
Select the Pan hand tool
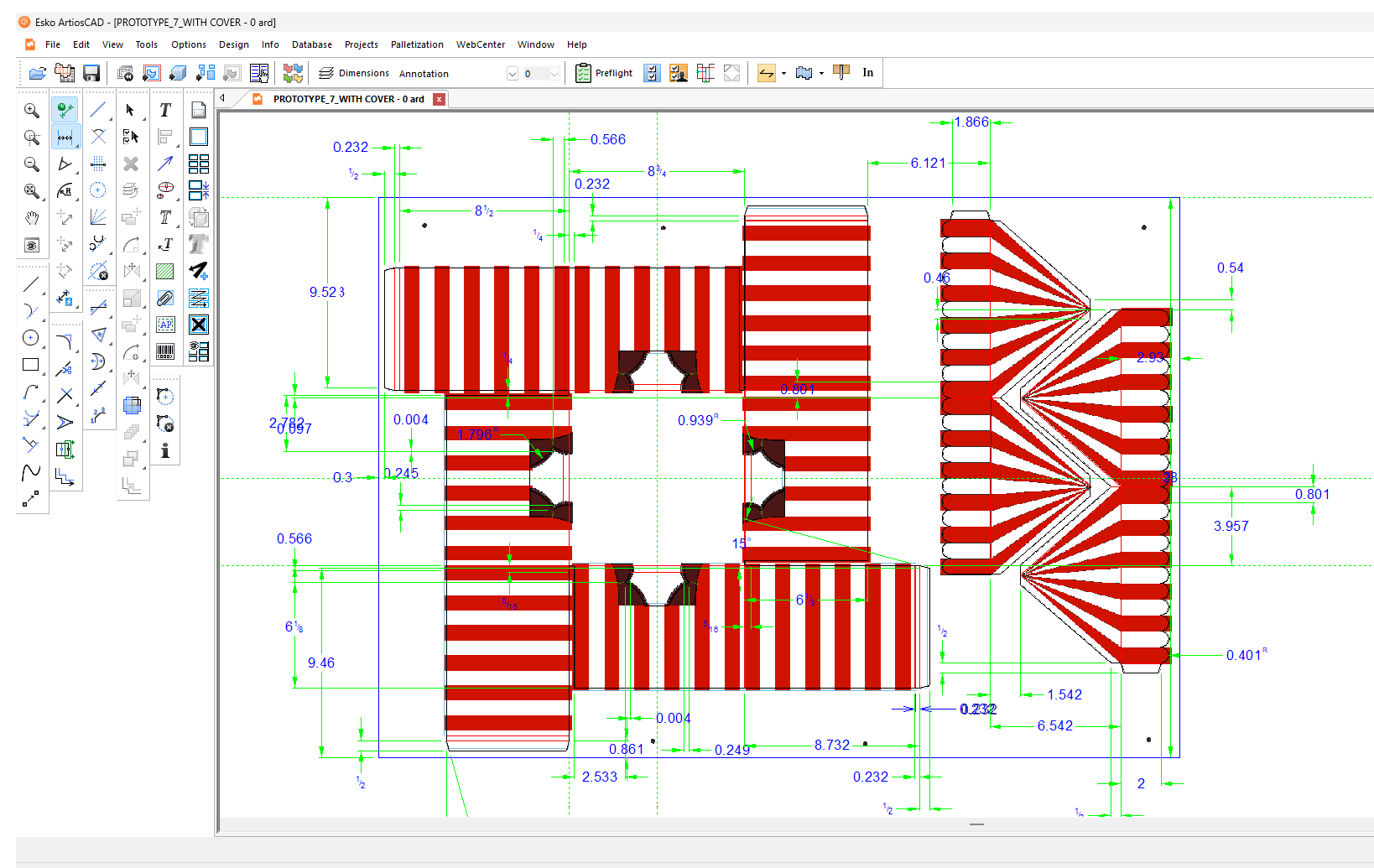pos(31,218)
